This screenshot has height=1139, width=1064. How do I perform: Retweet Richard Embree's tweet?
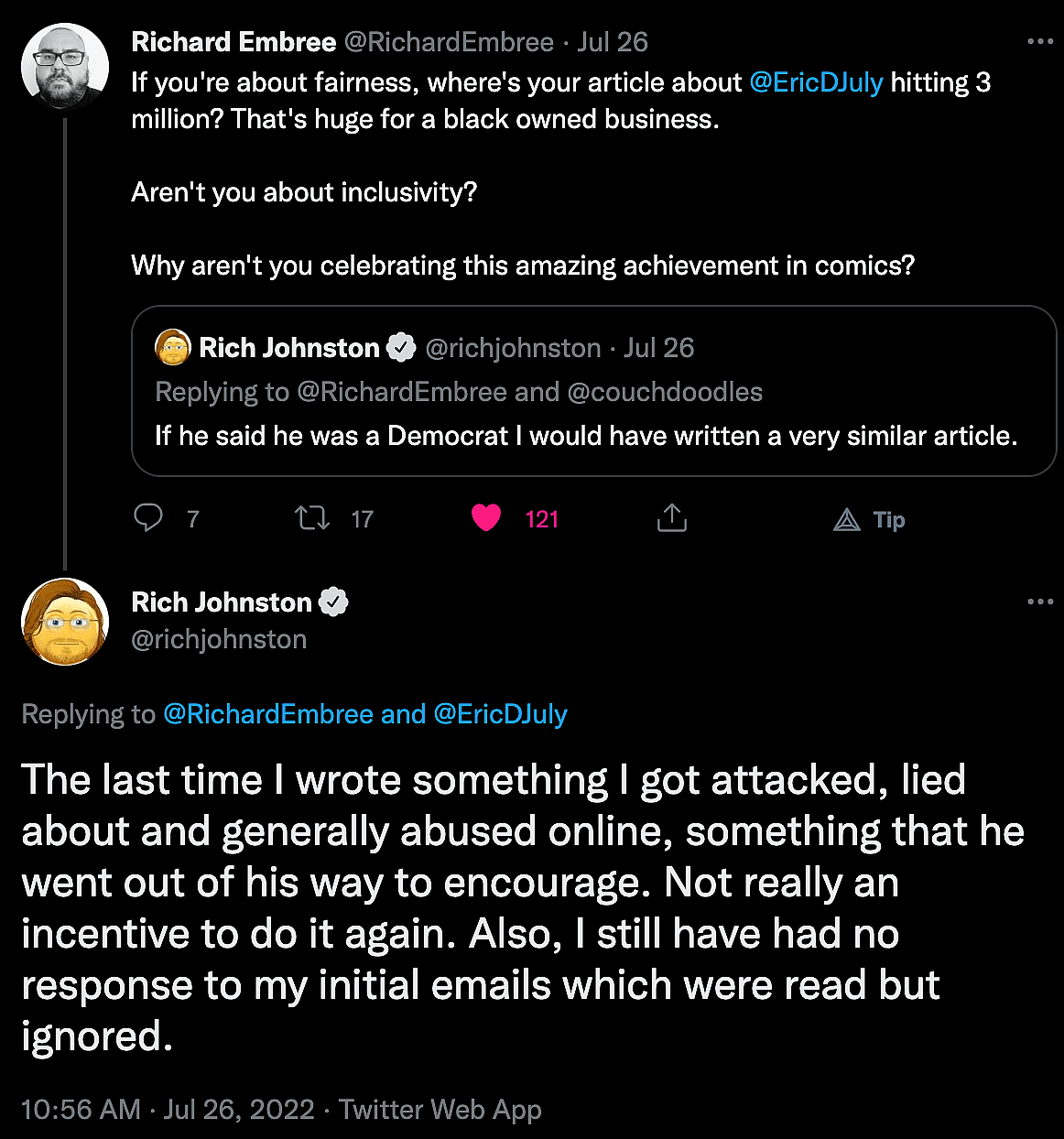point(312,519)
